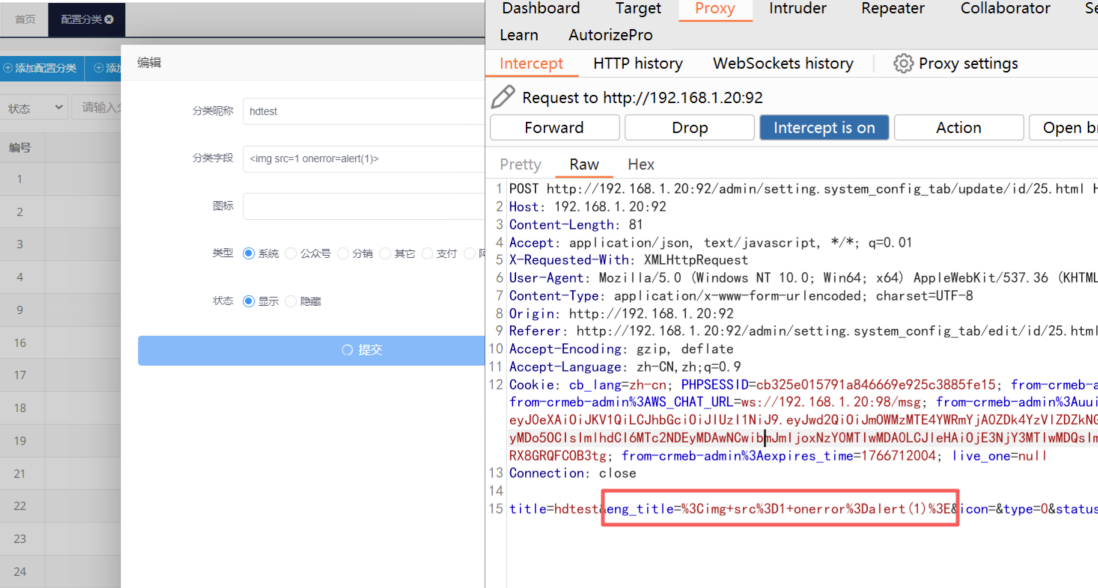The height and width of the screenshot is (588, 1098).
Task: Switch to the HTTP history tab
Action: (637, 63)
